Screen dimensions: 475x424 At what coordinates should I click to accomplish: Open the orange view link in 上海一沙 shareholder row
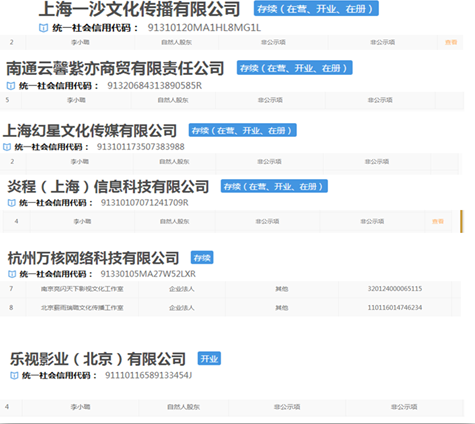[451, 42]
